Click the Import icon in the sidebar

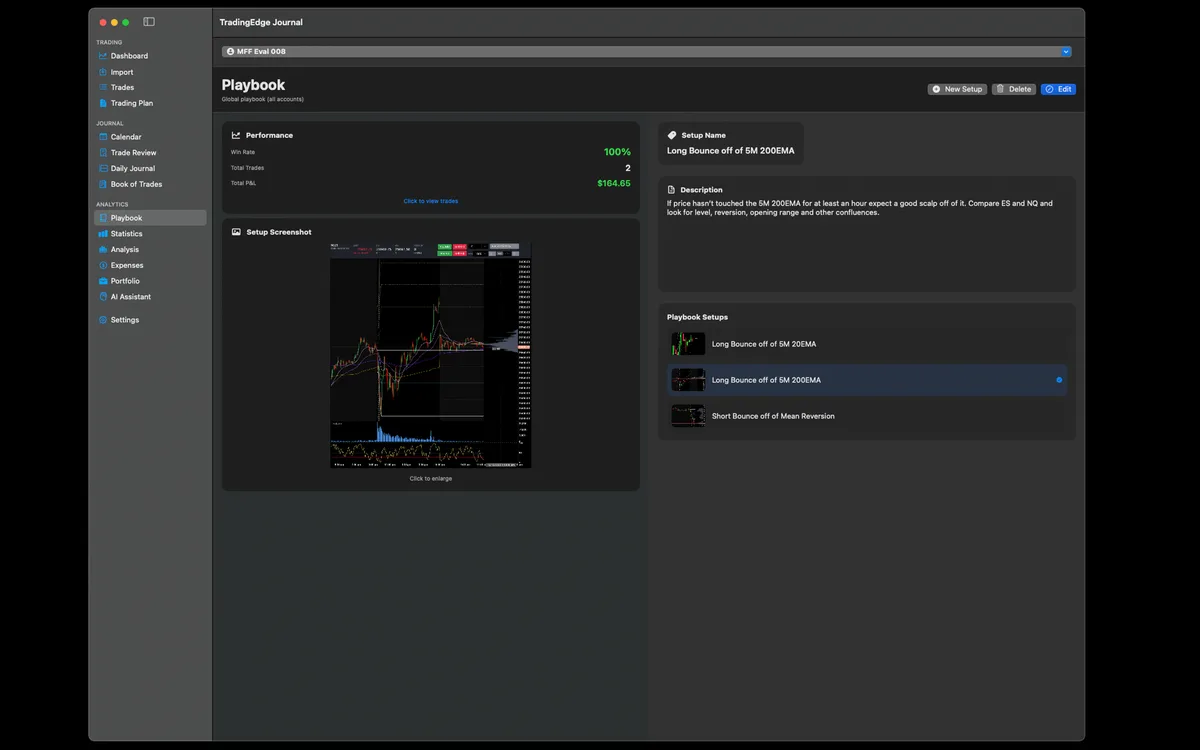coord(105,71)
